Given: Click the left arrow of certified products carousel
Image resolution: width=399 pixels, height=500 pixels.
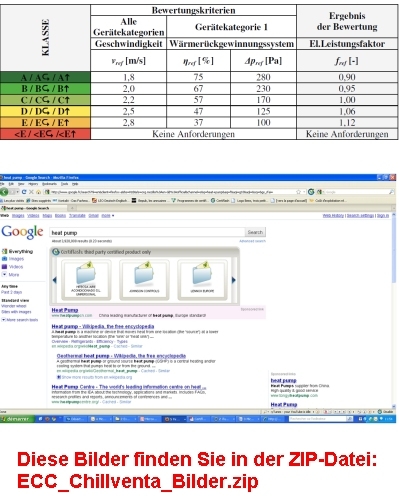Looking at the screenshot, I should click(54, 280).
